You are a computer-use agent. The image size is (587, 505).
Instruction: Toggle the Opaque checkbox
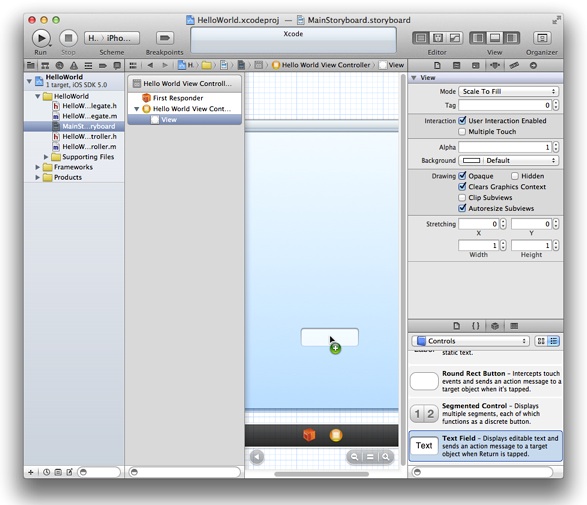coord(462,176)
